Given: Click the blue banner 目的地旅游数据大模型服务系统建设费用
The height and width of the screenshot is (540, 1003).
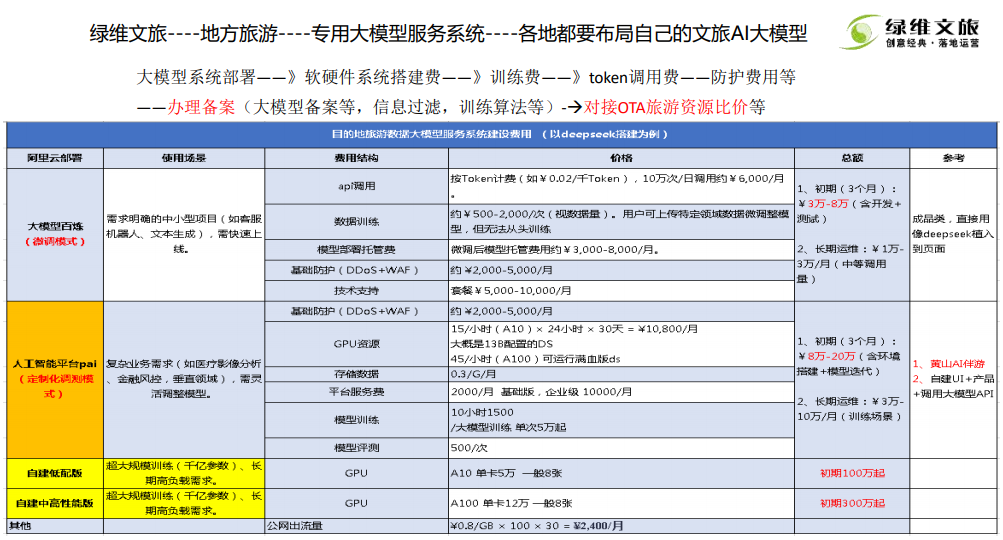Looking at the screenshot, I should click(500, 134).
